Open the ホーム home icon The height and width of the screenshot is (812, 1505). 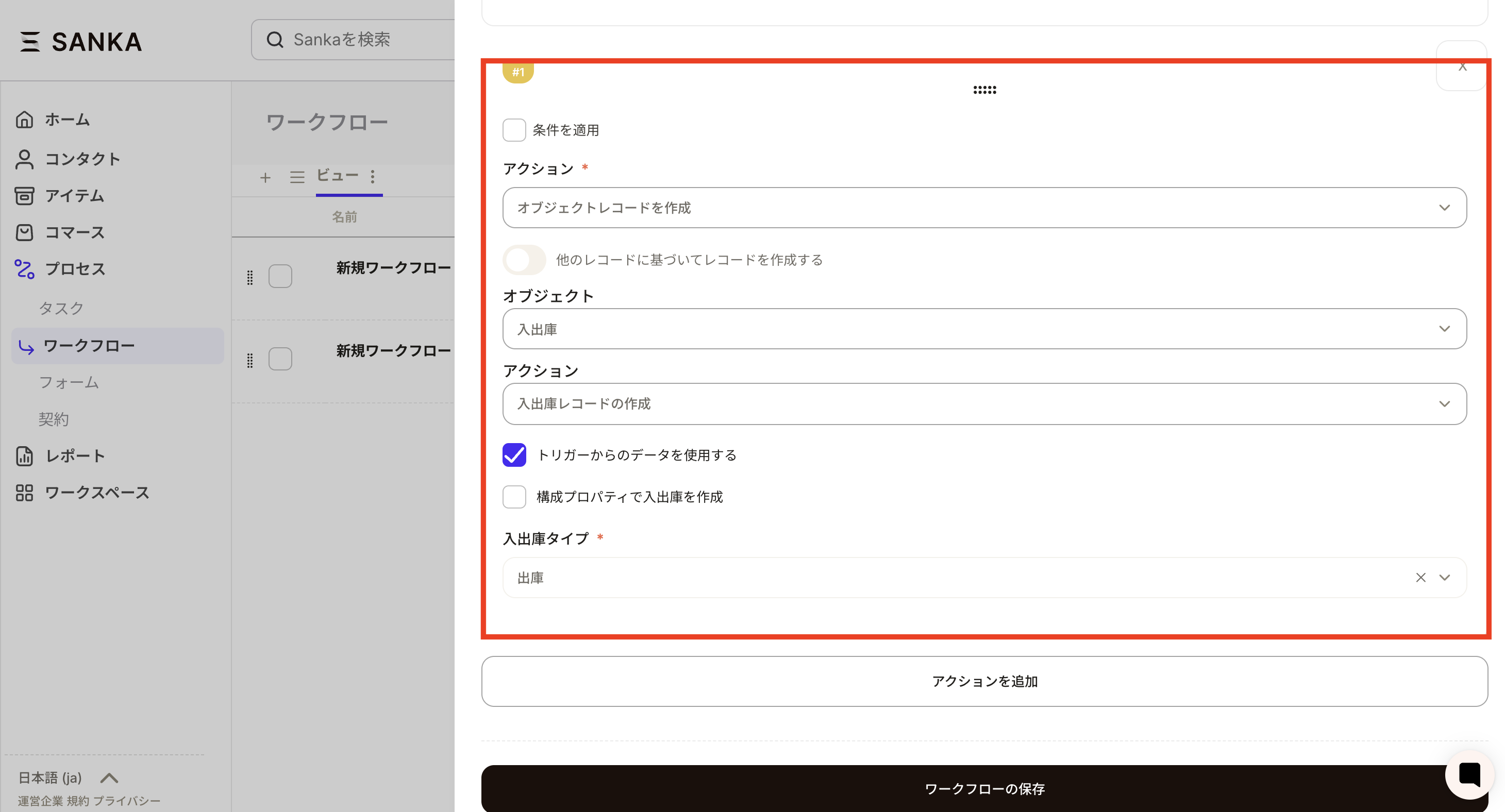click(x=25, y=119)
